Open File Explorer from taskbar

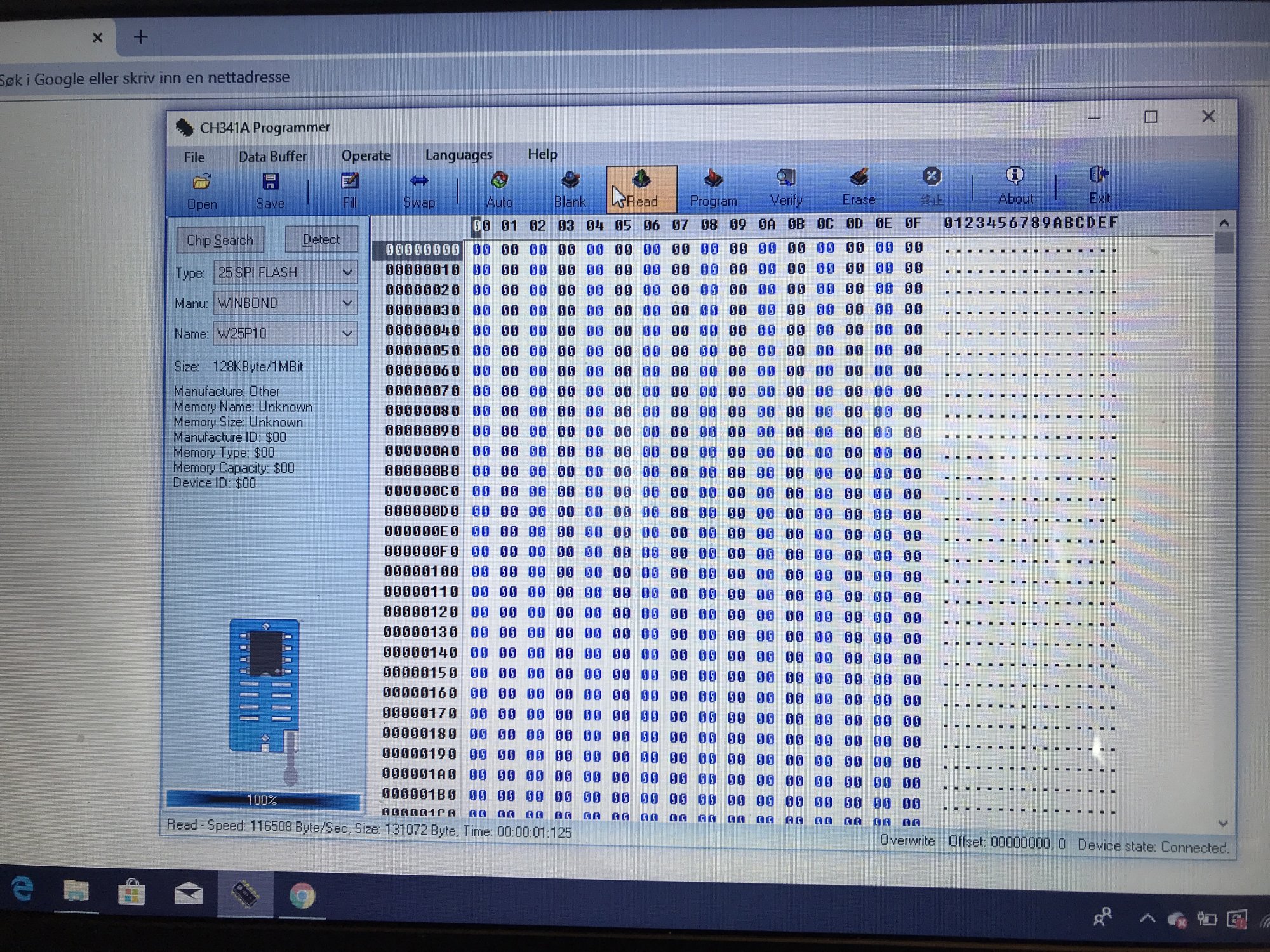pos(76,892)
